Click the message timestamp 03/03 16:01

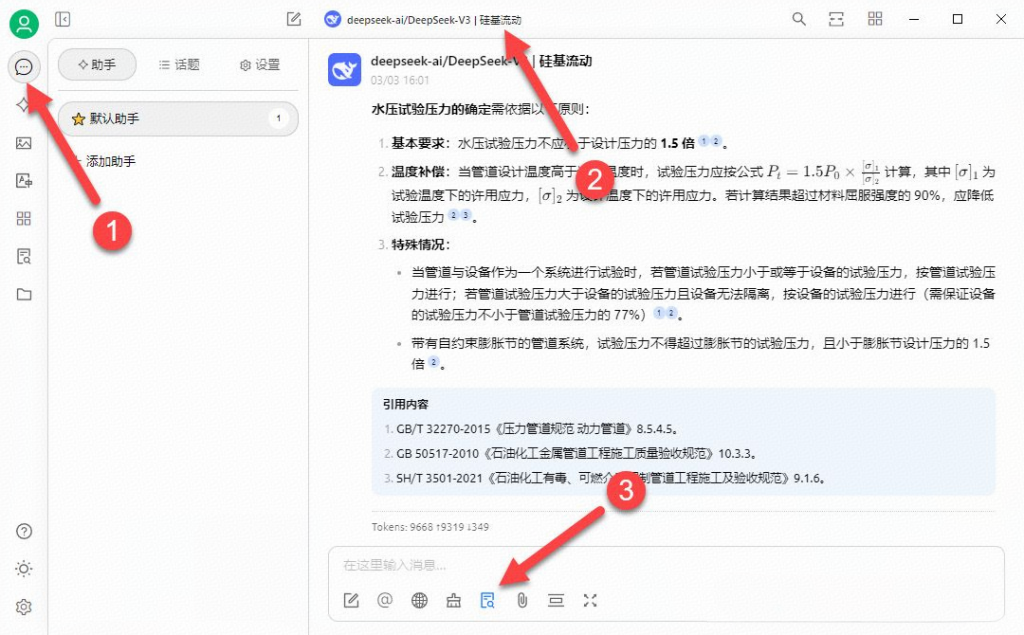[400, 80]
